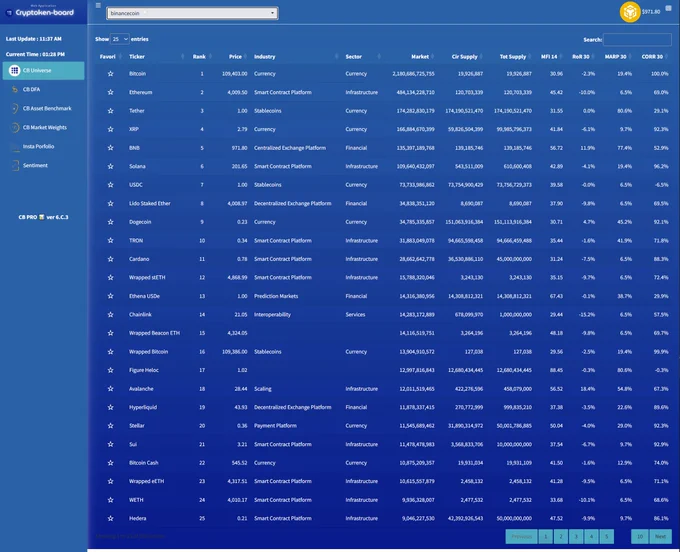Open the Sentiment page

coord(35,165)
